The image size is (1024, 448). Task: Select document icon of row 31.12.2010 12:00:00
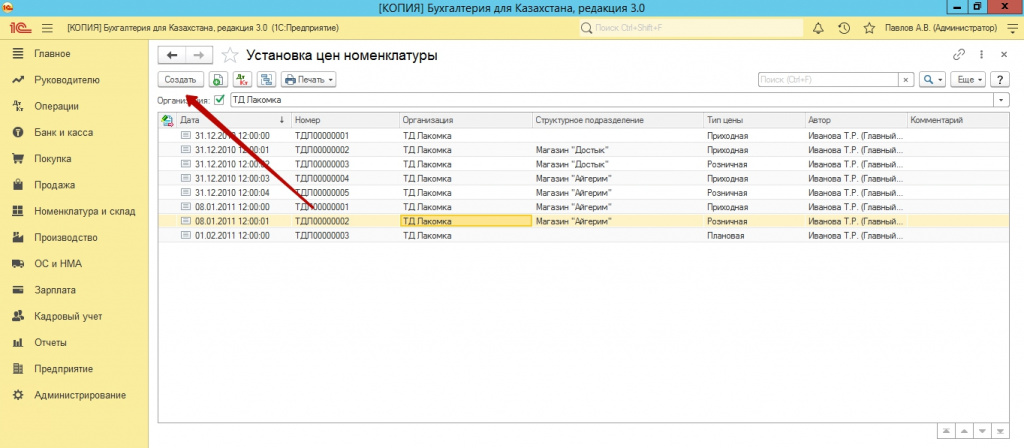tap(185, 136)
